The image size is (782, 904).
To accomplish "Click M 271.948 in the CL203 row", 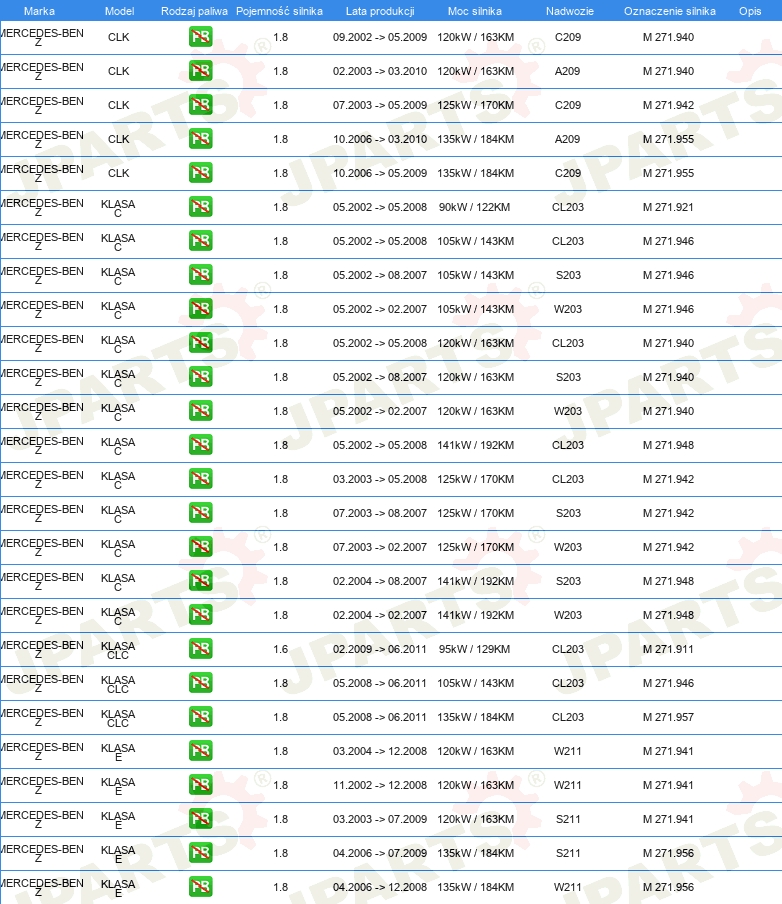I will (668, 445).
